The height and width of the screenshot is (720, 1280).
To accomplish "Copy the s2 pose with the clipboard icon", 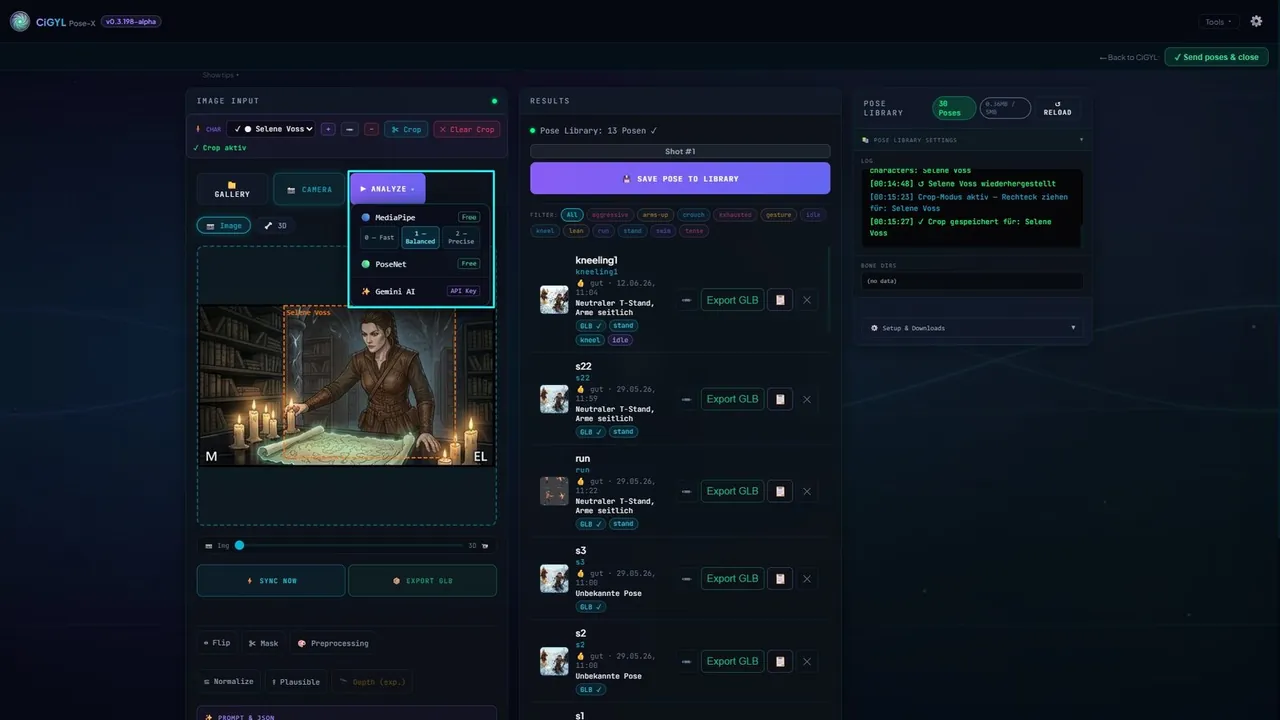I will pos(780,661).
